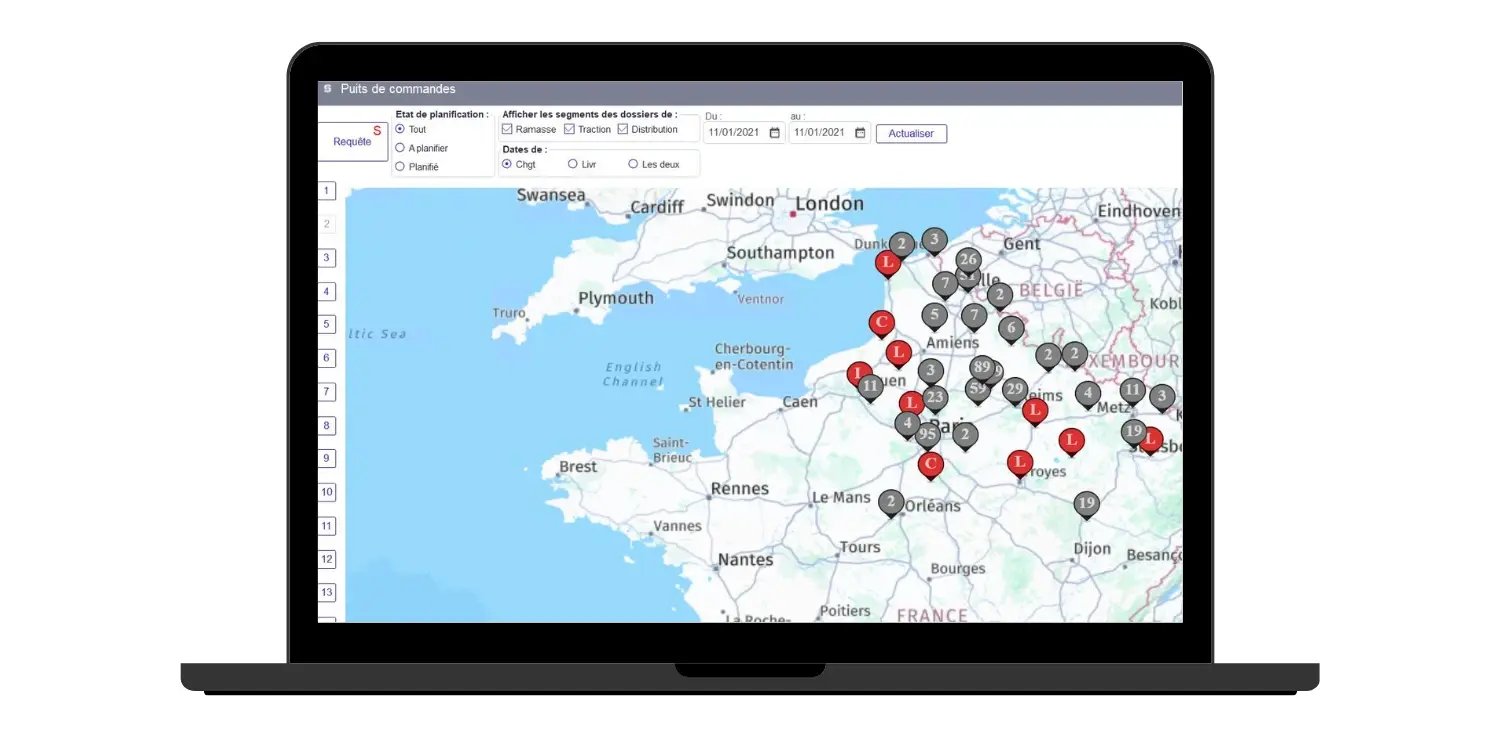This screenshot has height=750, width=1500.
Task: Open the calendar picker for the 'Du' date
Action: 774,133
